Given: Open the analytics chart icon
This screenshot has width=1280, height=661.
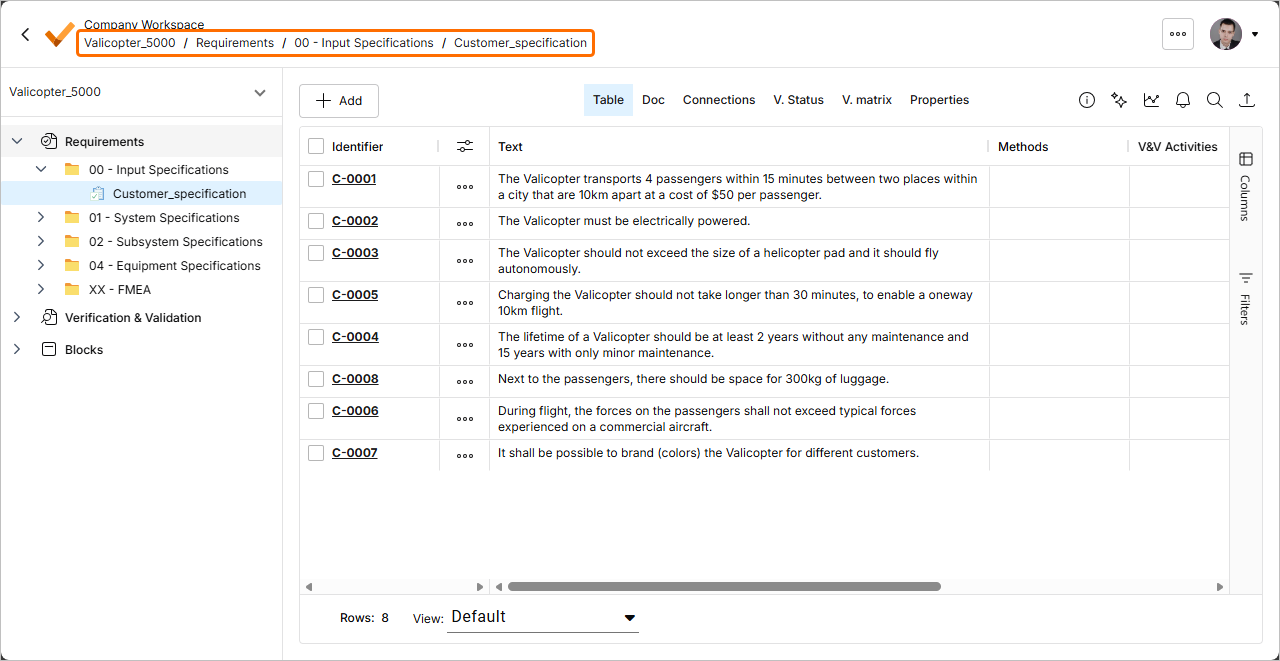Looking at the screenshot, I should point(1152,100).
